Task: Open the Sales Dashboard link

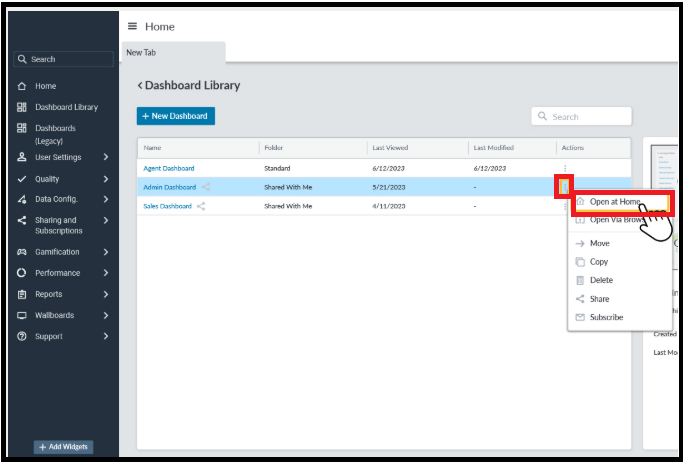Action: [x=167, y=206]
